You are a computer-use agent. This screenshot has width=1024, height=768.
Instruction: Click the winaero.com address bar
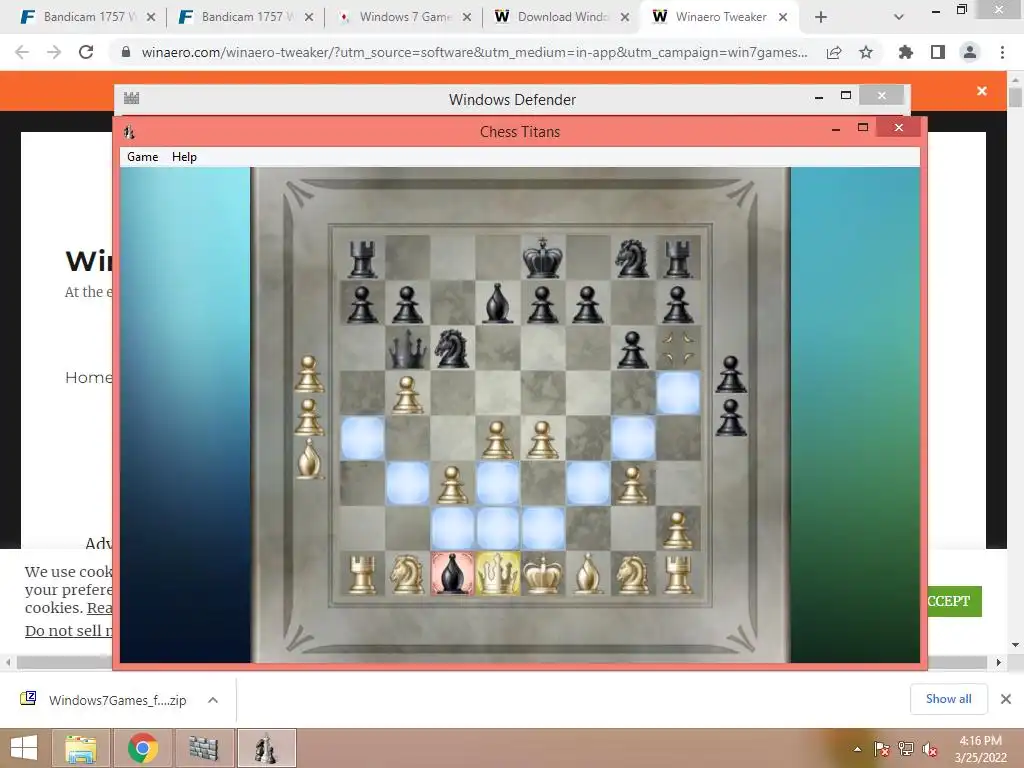(x=473, y=52)
